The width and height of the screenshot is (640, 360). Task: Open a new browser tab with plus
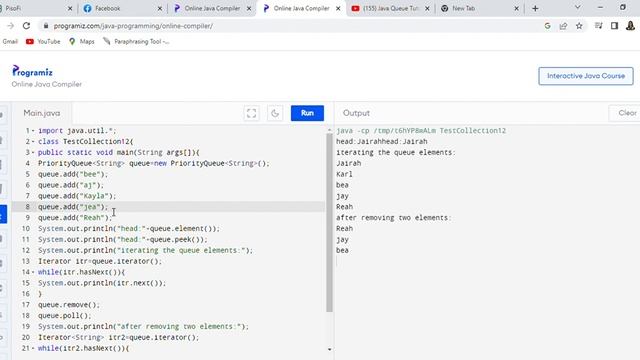[x=535, y=8]
